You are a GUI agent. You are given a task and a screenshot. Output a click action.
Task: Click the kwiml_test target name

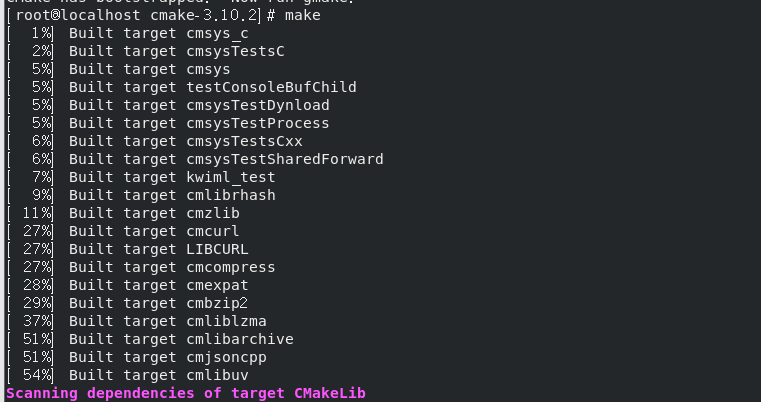point(231,177)
